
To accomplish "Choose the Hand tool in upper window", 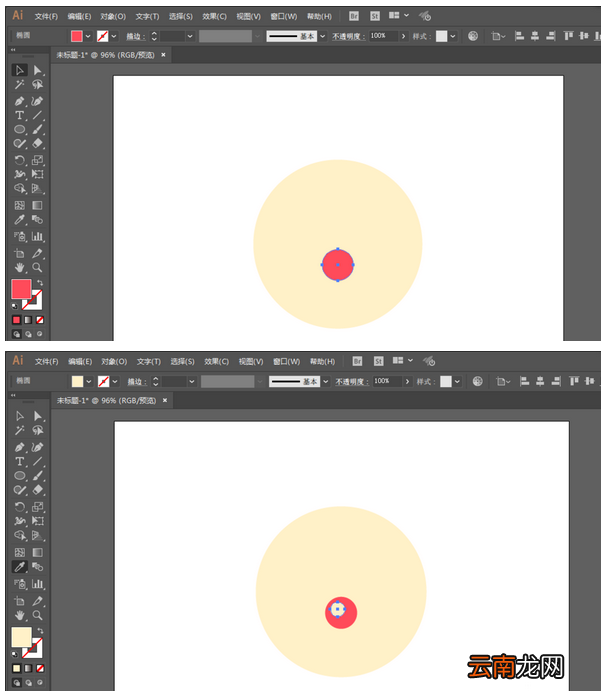I will click(x=20, y=267).
